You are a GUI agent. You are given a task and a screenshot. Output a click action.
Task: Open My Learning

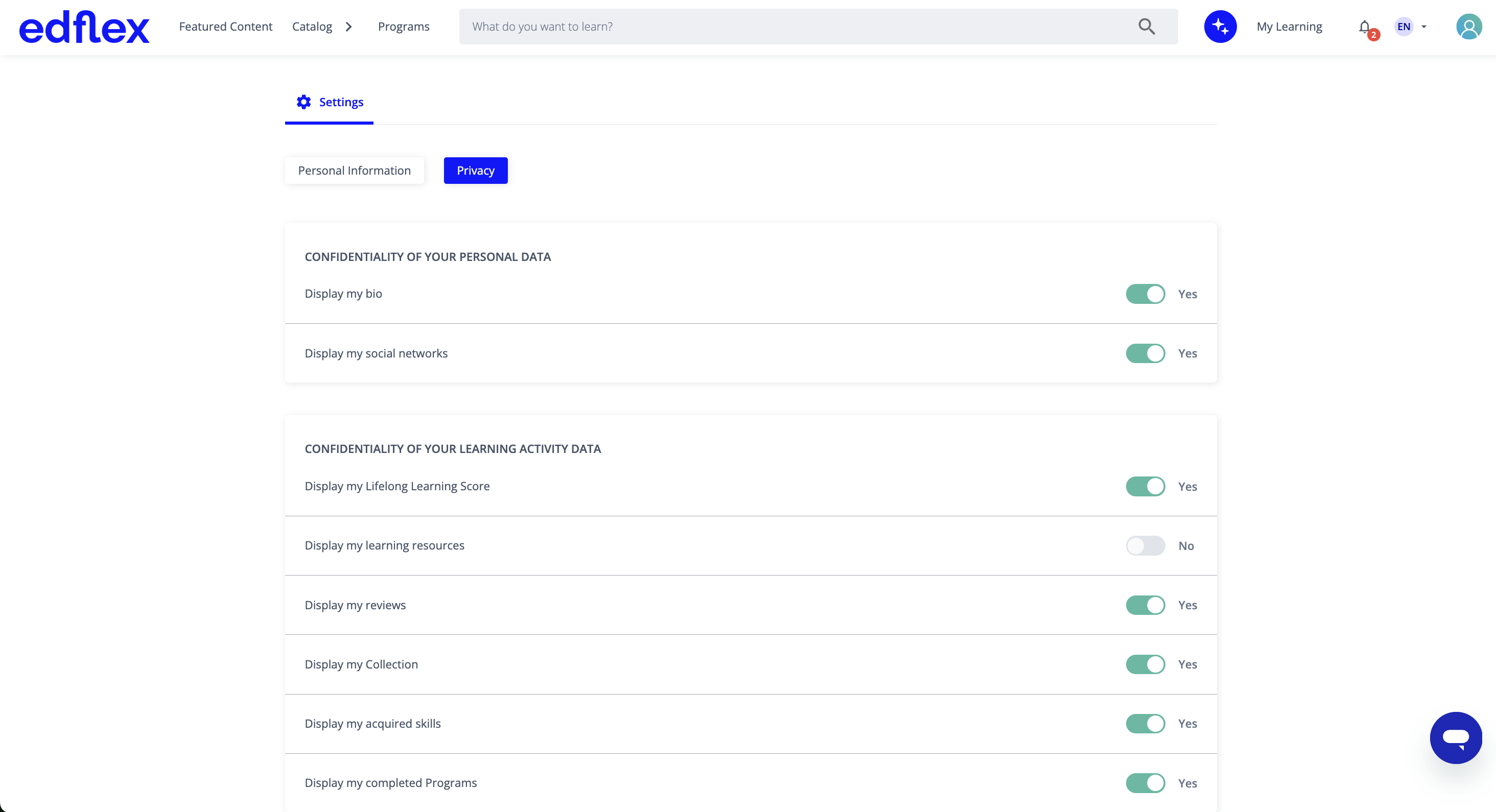(x=1289, y=27)
